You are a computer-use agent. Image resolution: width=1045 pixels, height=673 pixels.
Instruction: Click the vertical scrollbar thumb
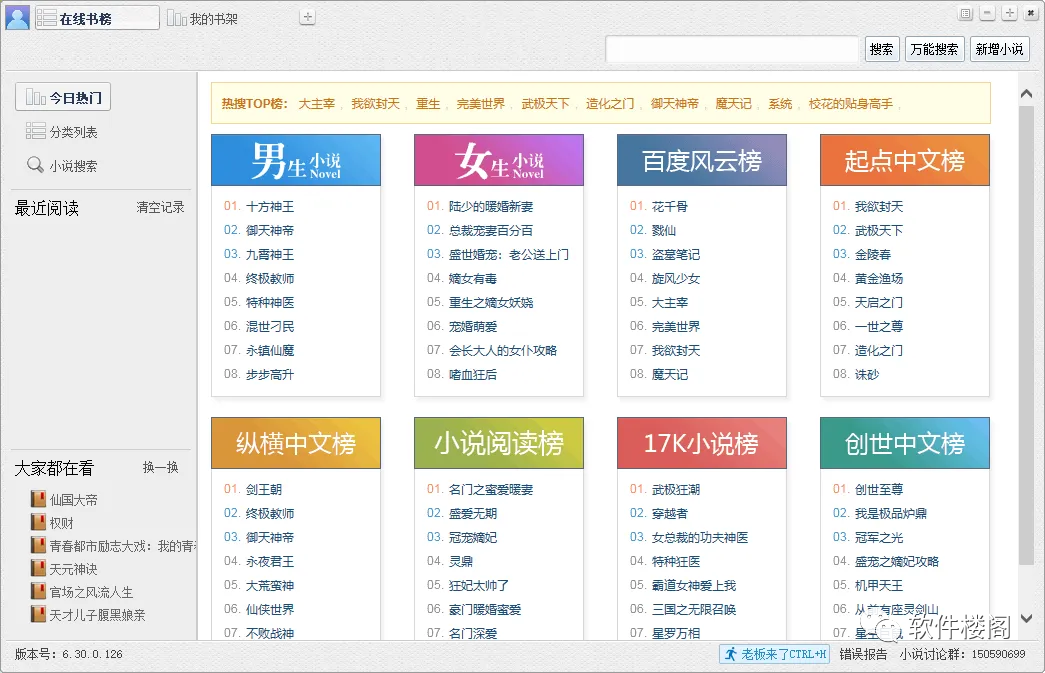[1026, 334]
